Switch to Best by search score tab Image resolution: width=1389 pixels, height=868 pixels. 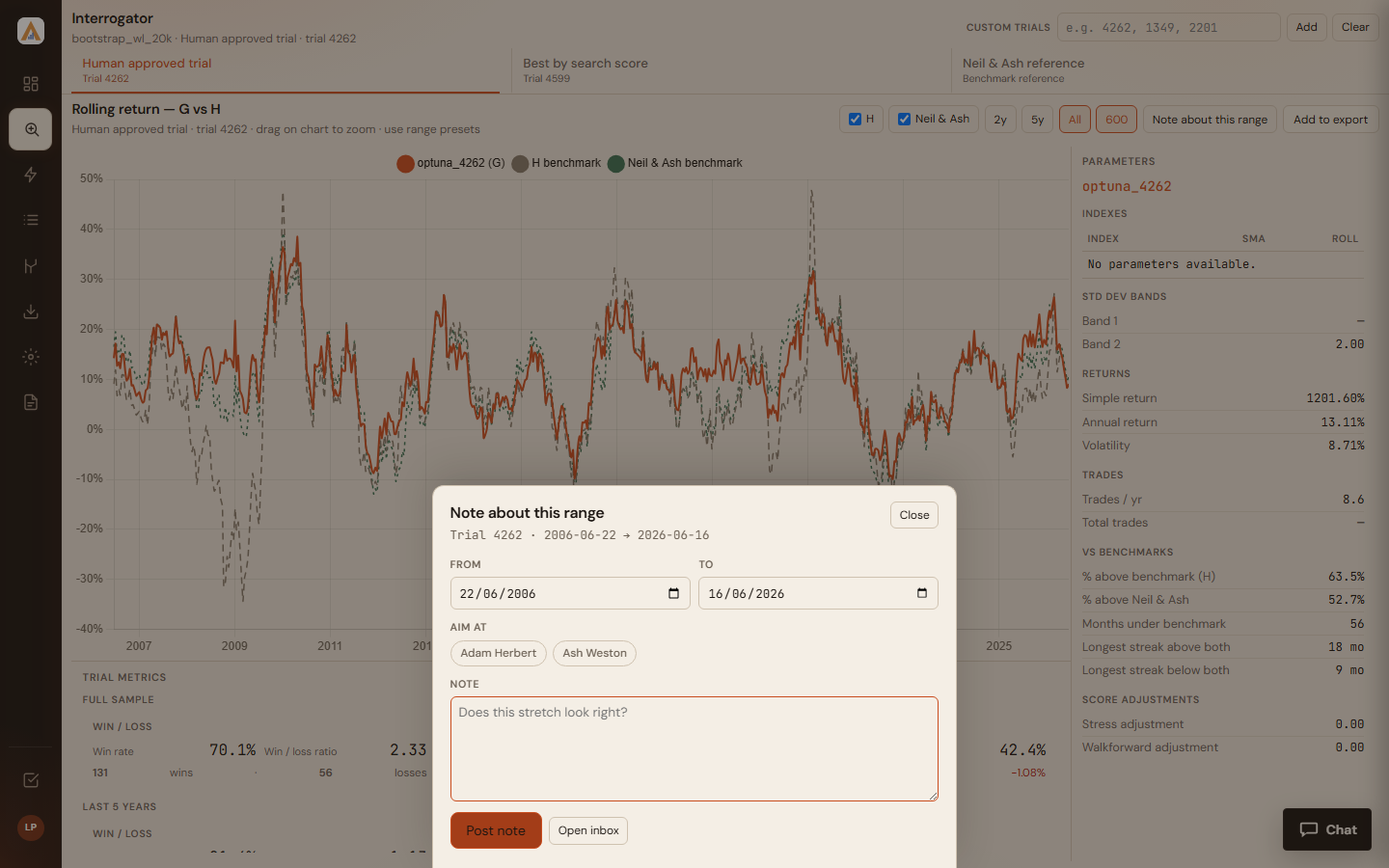(731, 70)
